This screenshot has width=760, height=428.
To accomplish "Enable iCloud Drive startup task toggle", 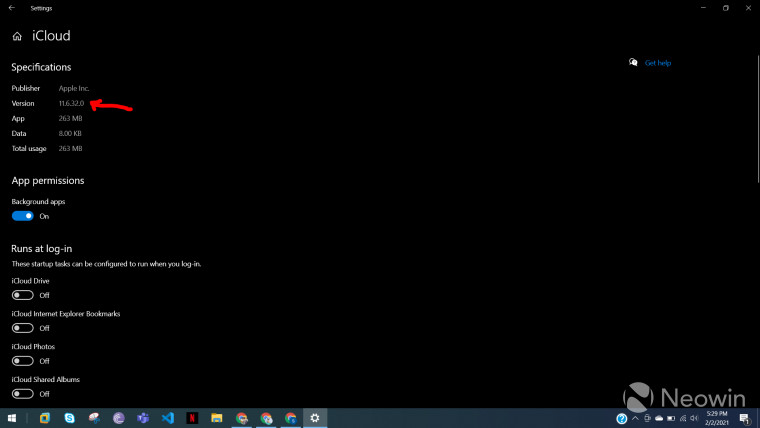I will tap(22, 295).
